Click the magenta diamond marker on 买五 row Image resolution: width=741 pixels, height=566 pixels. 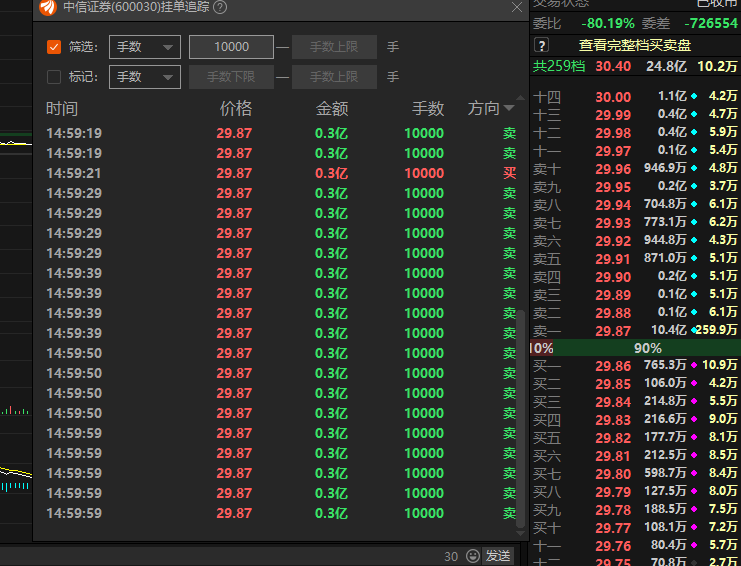tap(694, 437)
